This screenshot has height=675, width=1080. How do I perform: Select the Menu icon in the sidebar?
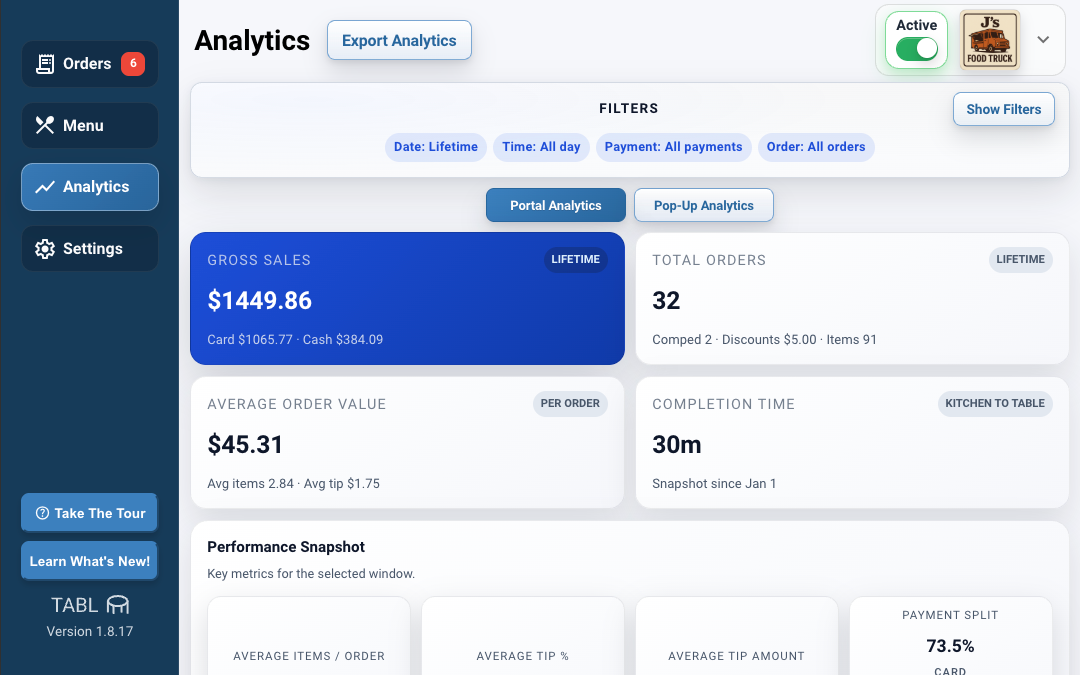click(44, 125)
